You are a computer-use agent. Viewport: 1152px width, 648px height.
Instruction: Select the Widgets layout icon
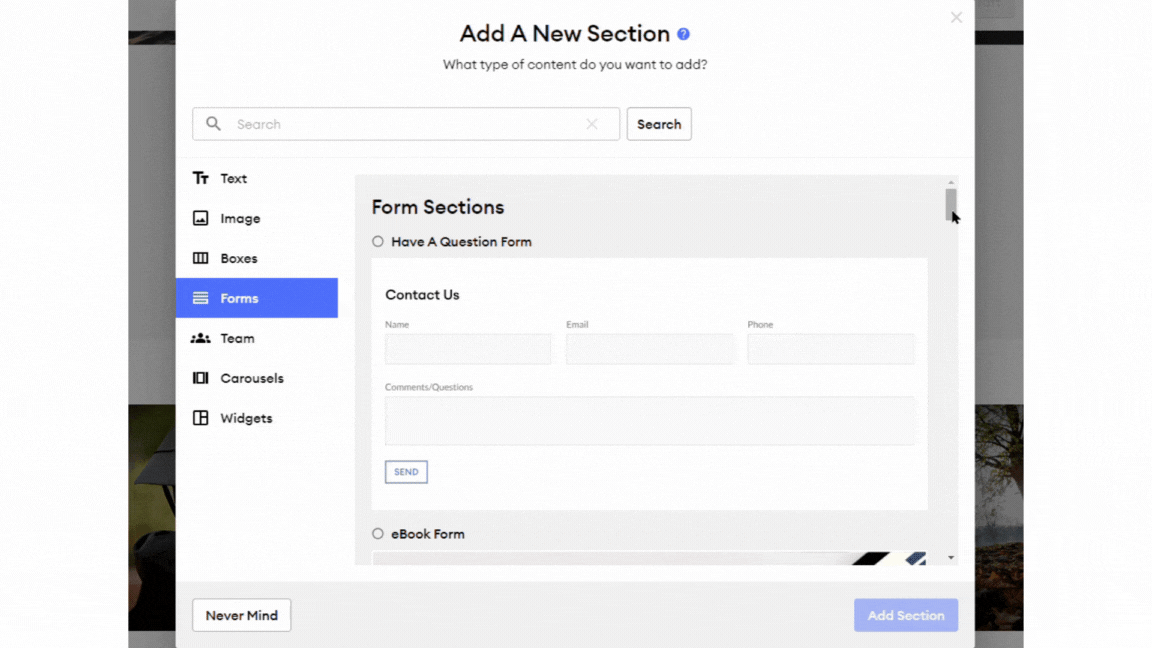(202, 418)
